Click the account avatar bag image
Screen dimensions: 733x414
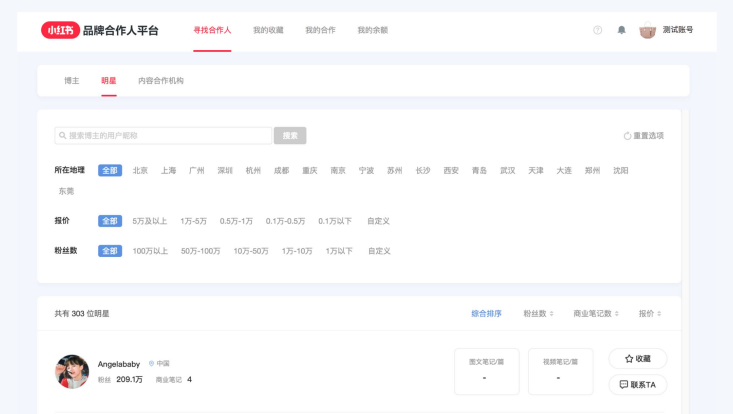(647, 30)
